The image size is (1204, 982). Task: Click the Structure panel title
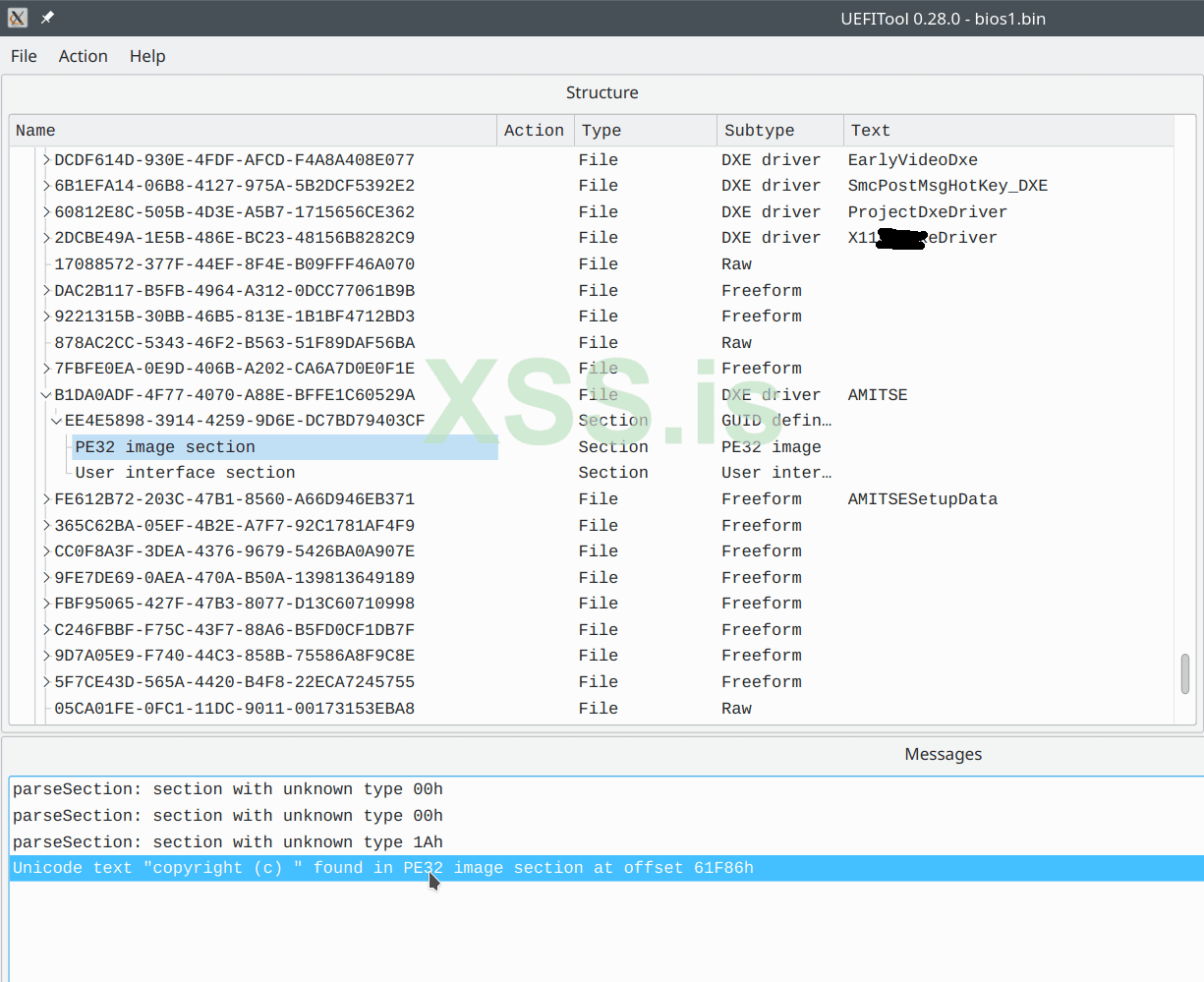click(602, 92)
